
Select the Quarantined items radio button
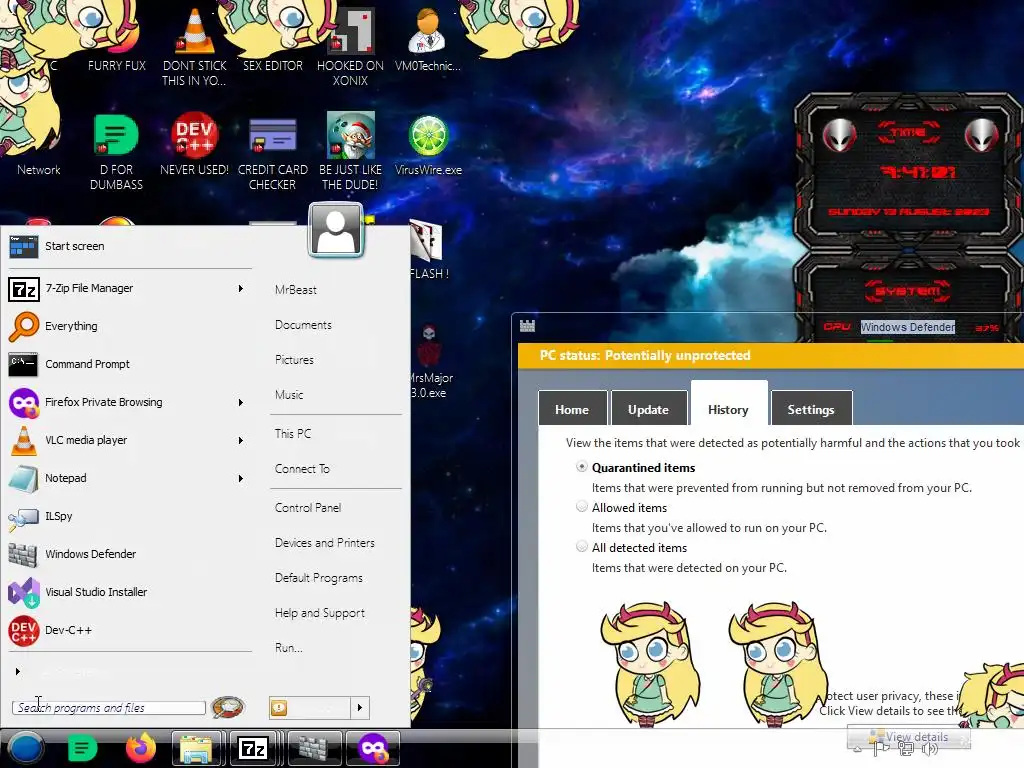(x=581, y=467)
